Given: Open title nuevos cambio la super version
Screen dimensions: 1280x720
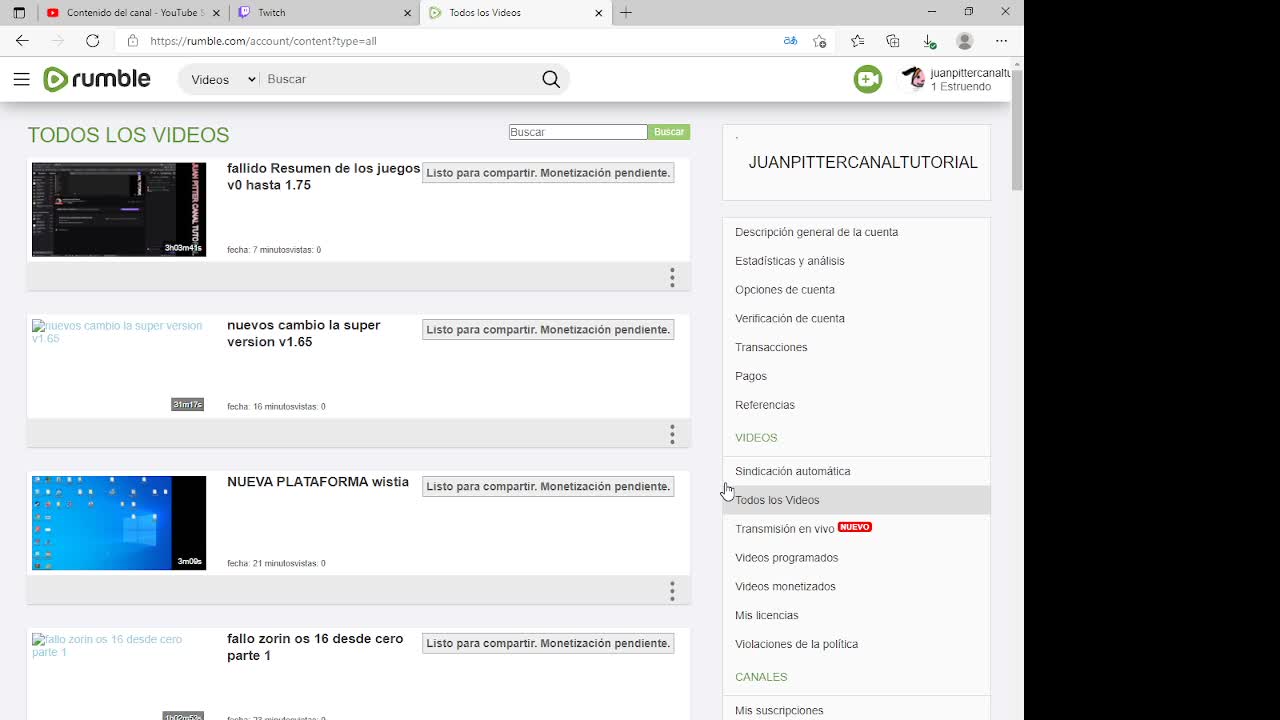Looking at the screenshot, I should pyautogui.click(x=304, y=334).
